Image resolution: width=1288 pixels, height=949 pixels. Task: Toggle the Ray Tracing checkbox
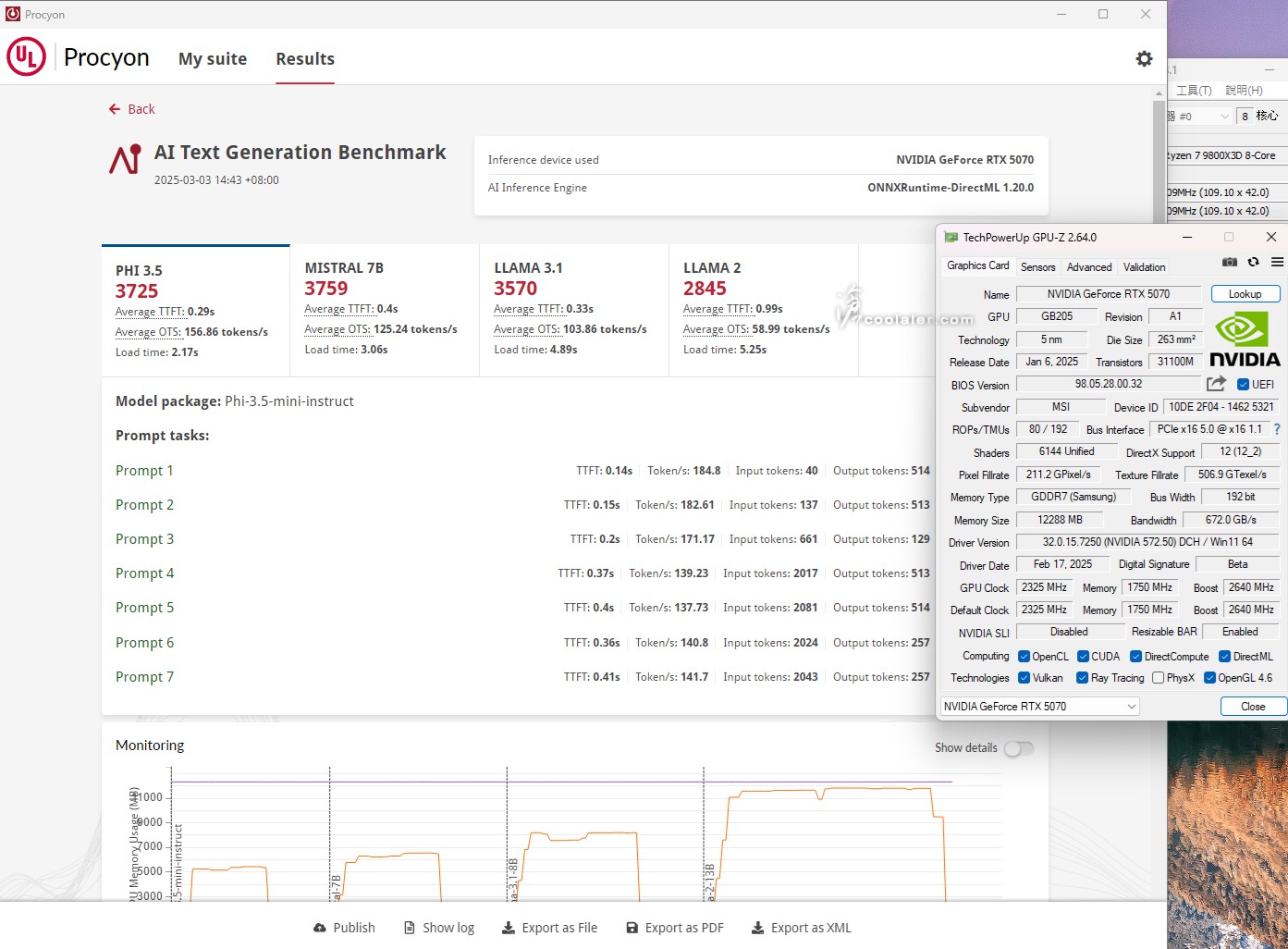(x=1082, y=678)
